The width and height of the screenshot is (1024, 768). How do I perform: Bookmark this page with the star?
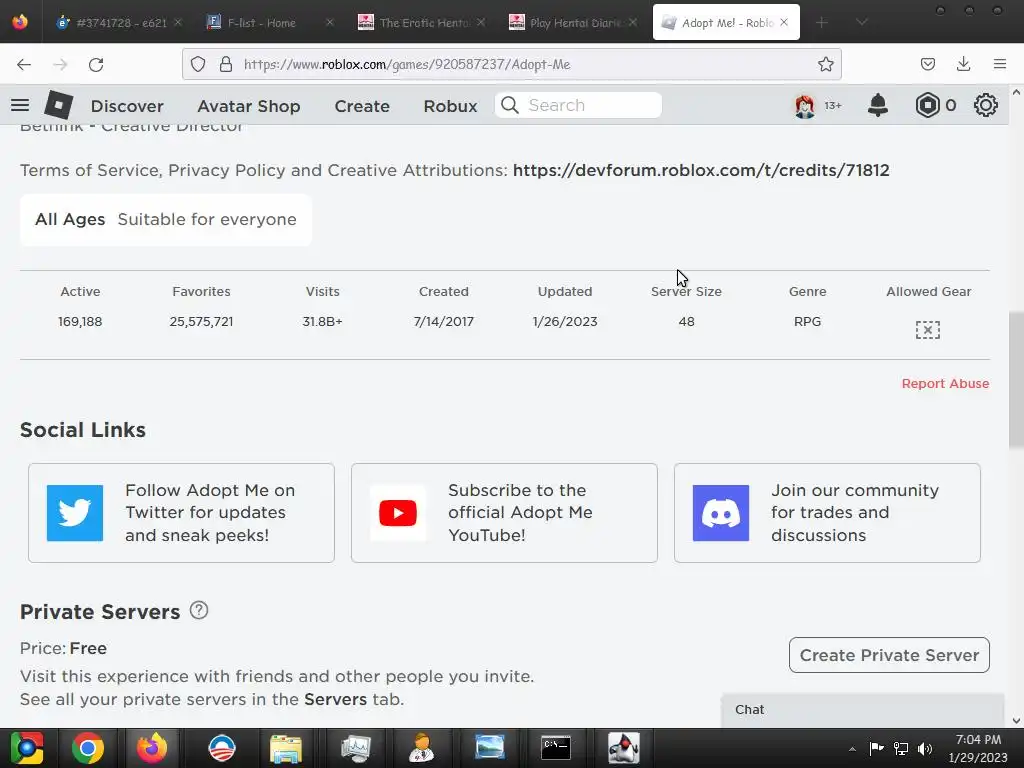[825, 64]
